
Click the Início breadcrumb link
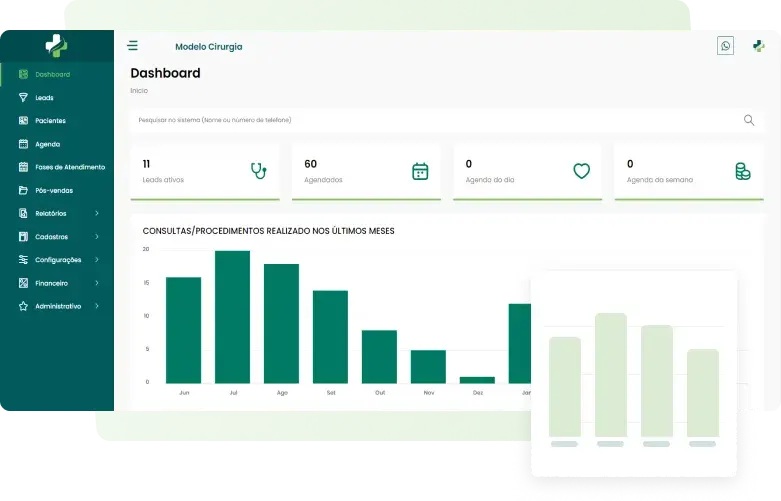pyautogui.click(x=138, y=91)
